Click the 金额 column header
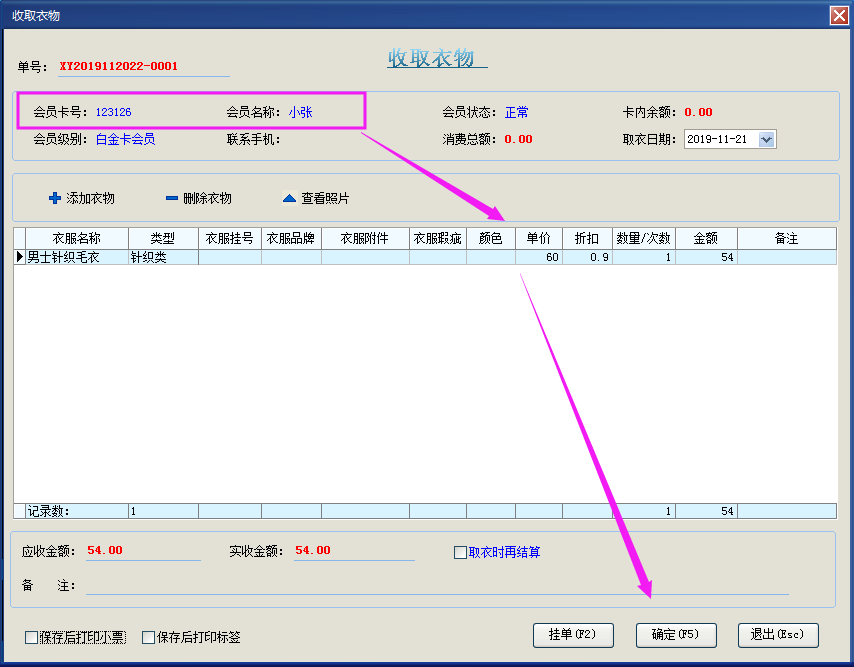This screenshot has width=854, height=667. coord(706,239)
